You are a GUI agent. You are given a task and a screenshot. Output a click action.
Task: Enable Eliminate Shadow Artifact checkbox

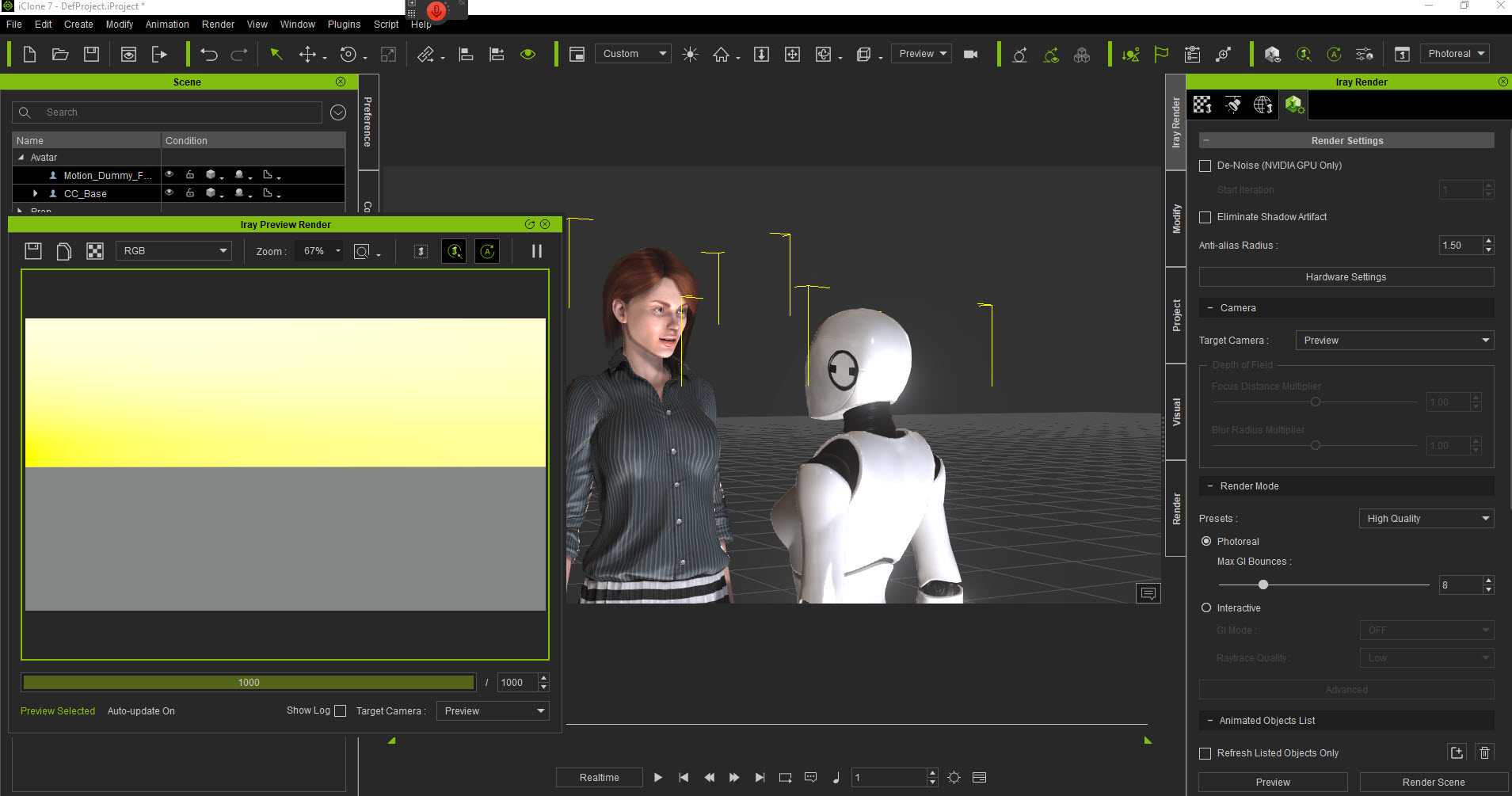[x=1205, y=217]
